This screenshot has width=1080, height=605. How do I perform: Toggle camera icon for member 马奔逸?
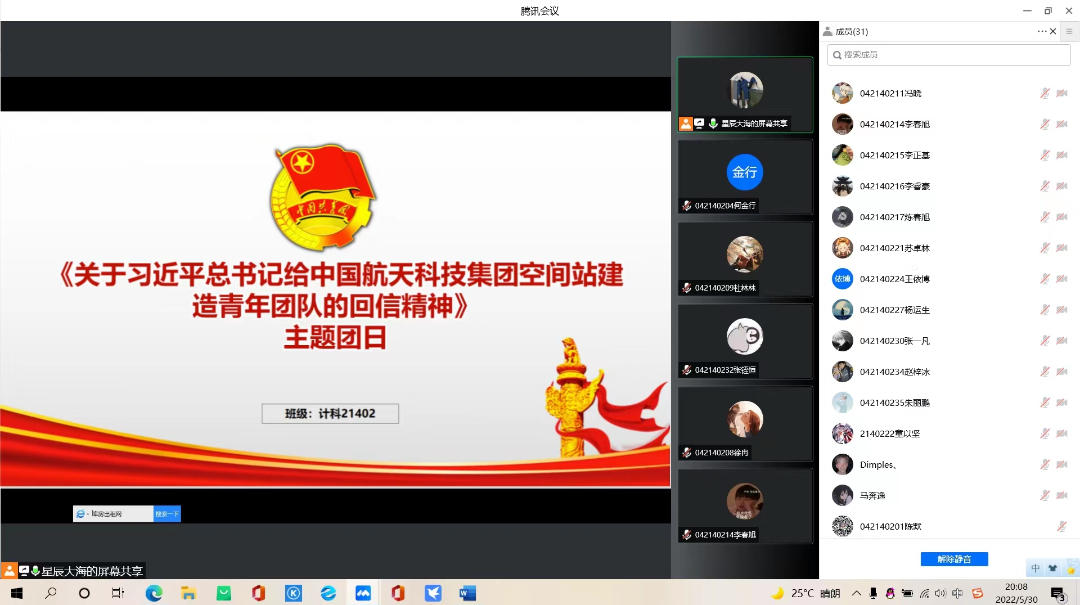point(1062,495)
